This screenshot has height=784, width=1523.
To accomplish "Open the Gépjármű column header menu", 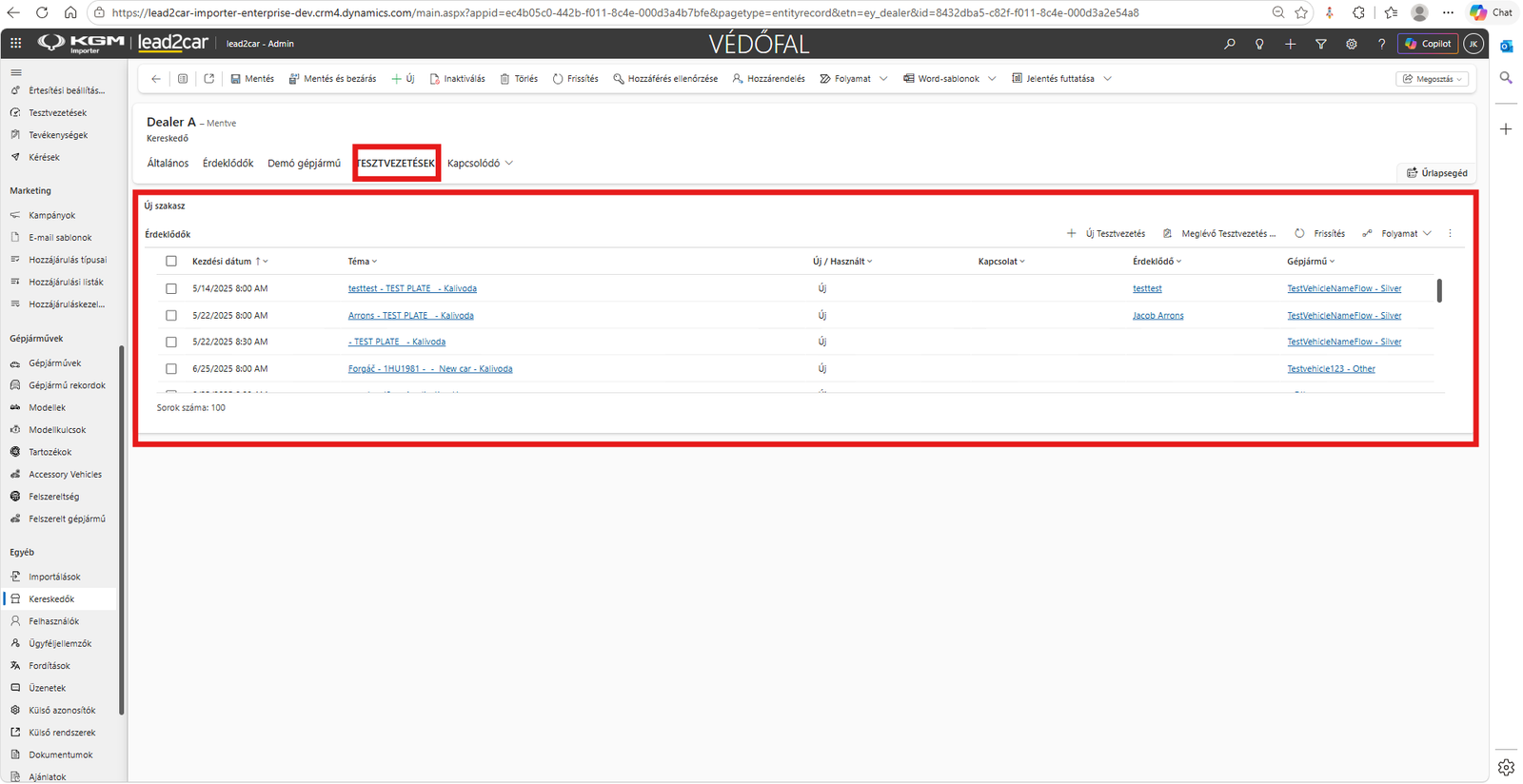I will (1311, 262).
